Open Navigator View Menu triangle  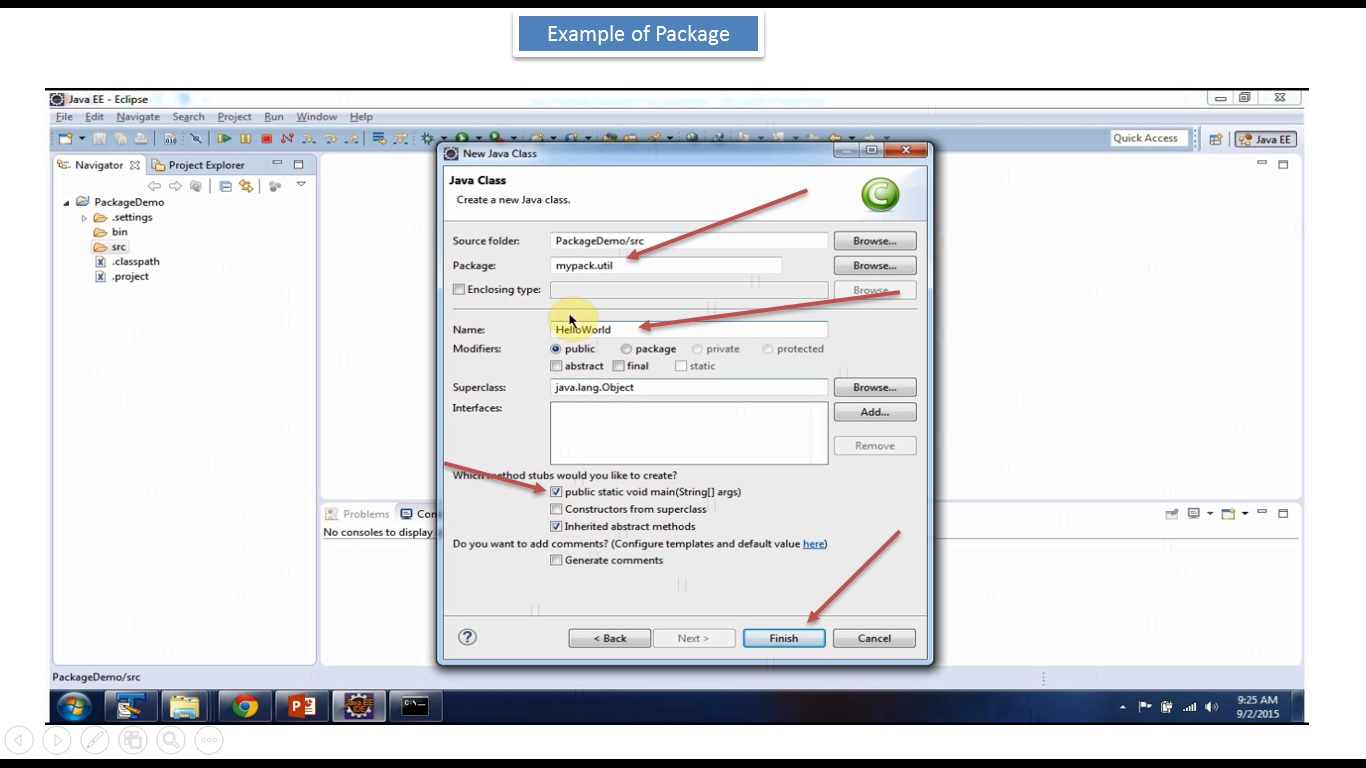[x=301, y=185]
